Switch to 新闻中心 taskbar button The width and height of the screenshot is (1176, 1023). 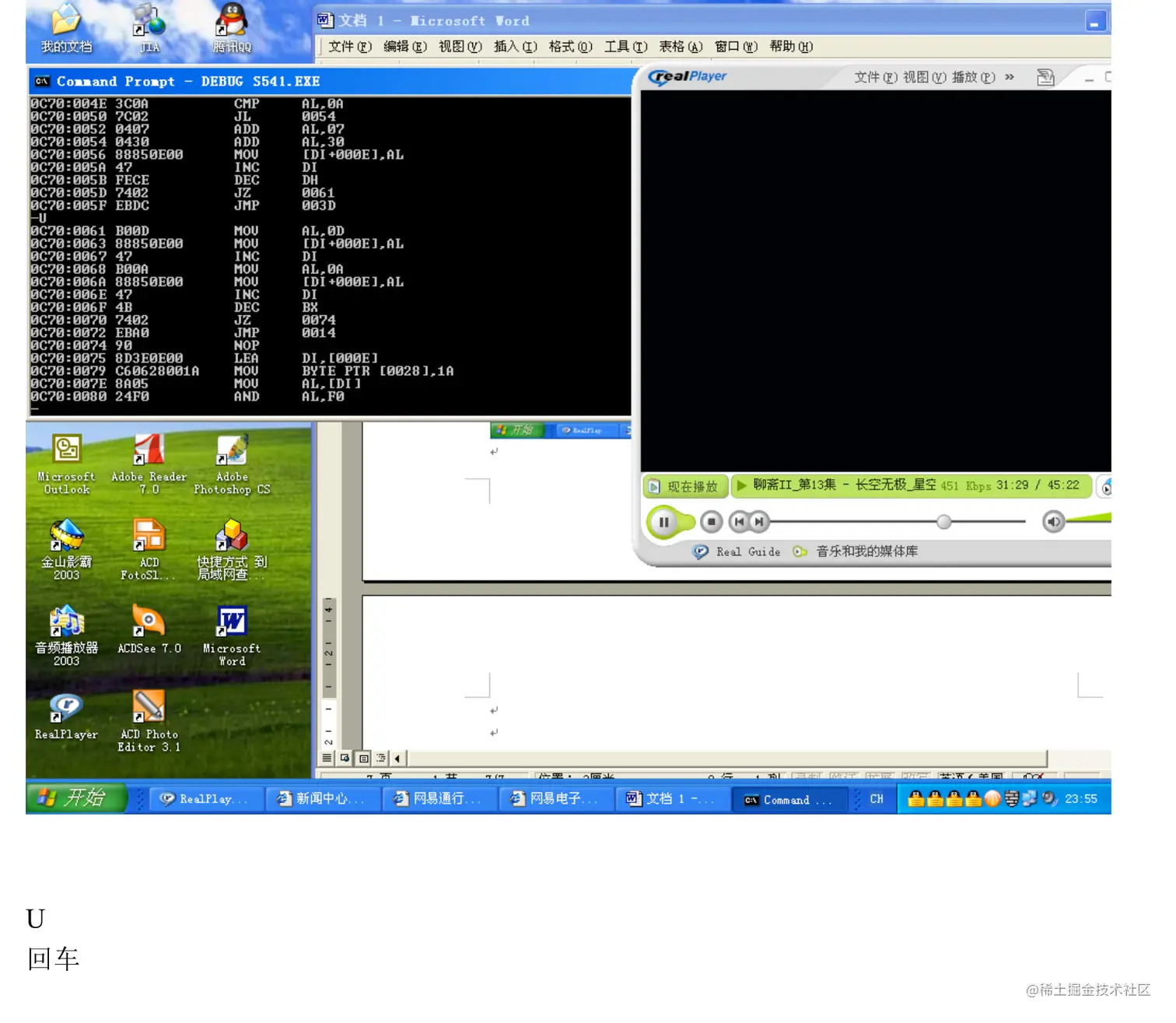[x=322, y=799]
